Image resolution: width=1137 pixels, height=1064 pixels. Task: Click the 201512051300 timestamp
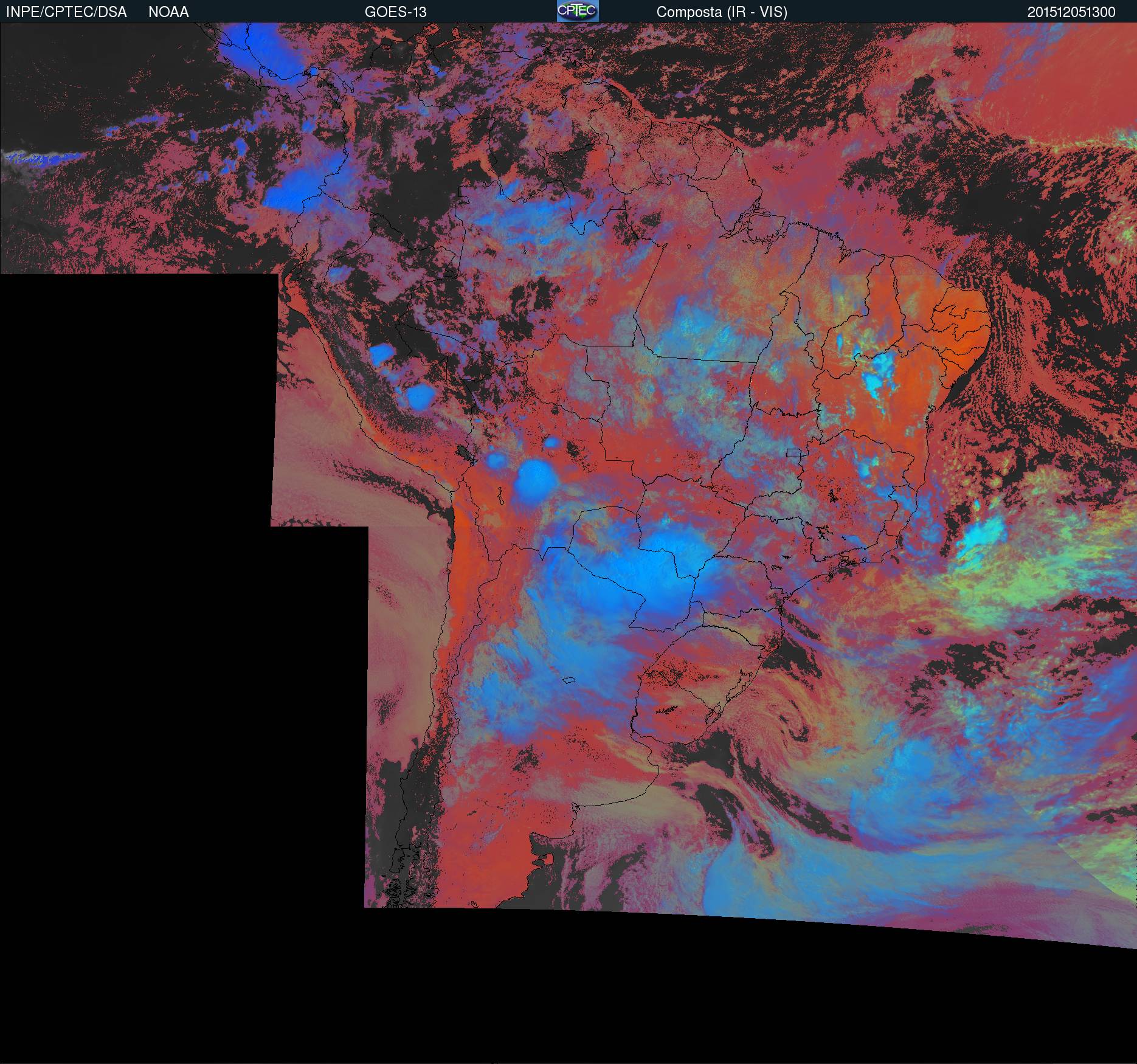click(1071, 12)
